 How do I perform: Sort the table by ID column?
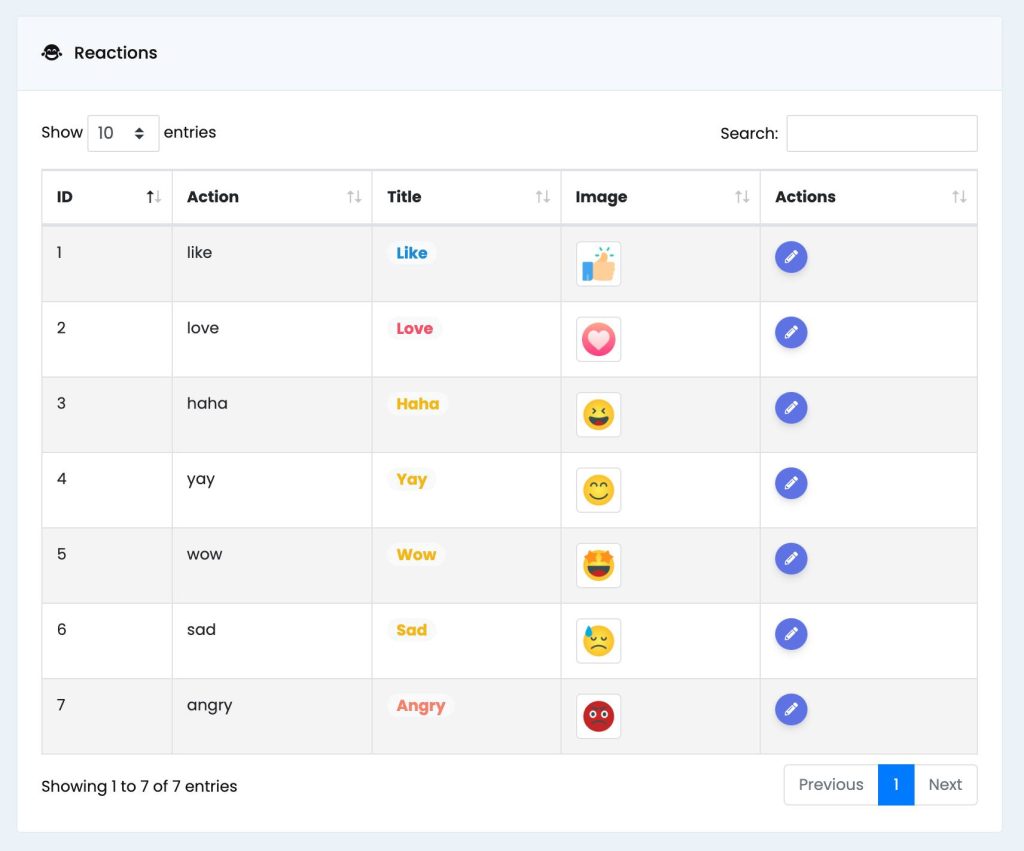tap(107, 197)
